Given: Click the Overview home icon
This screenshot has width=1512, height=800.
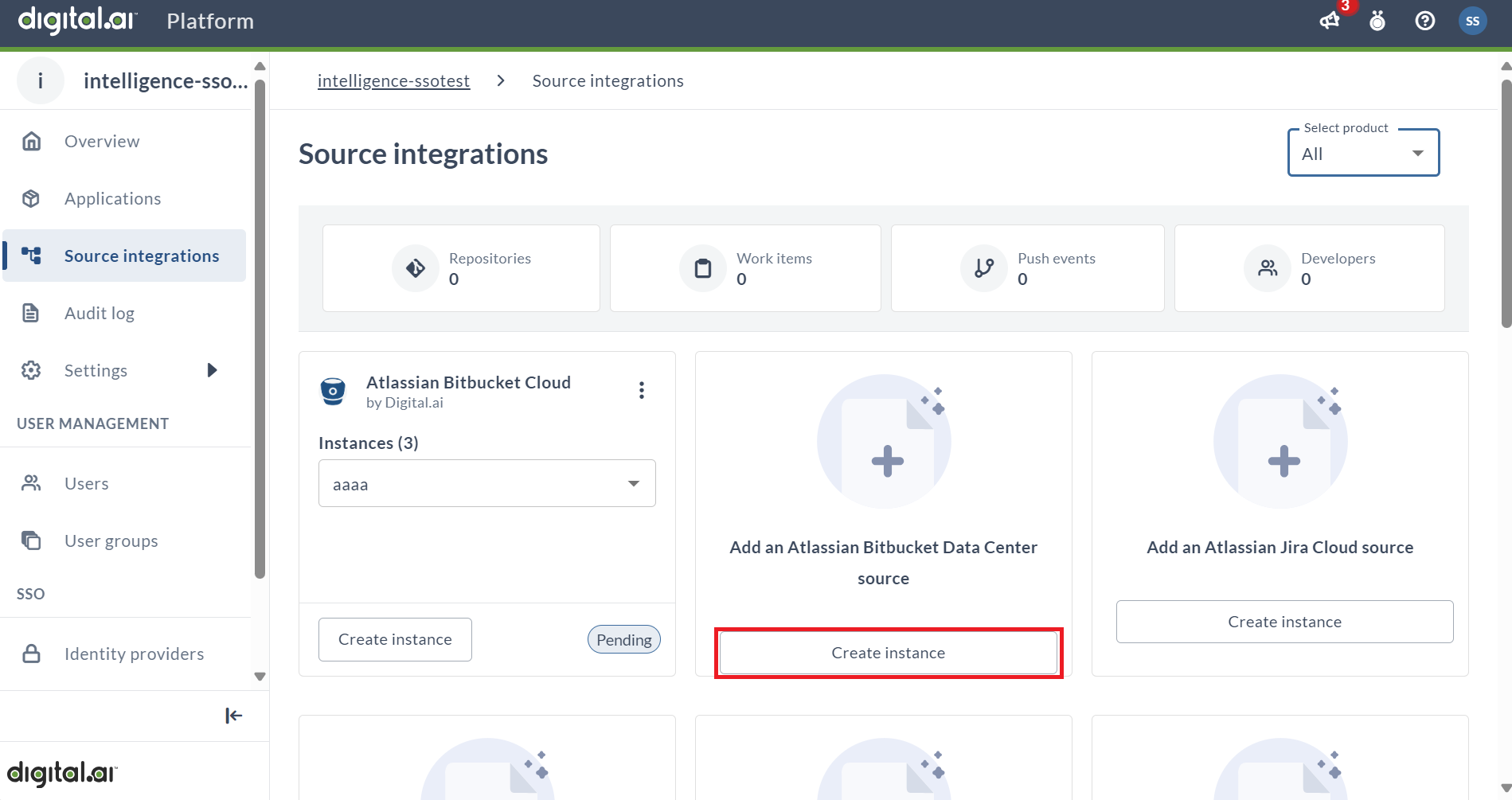Looking at the screenshot, I should (x=31, y=141).
